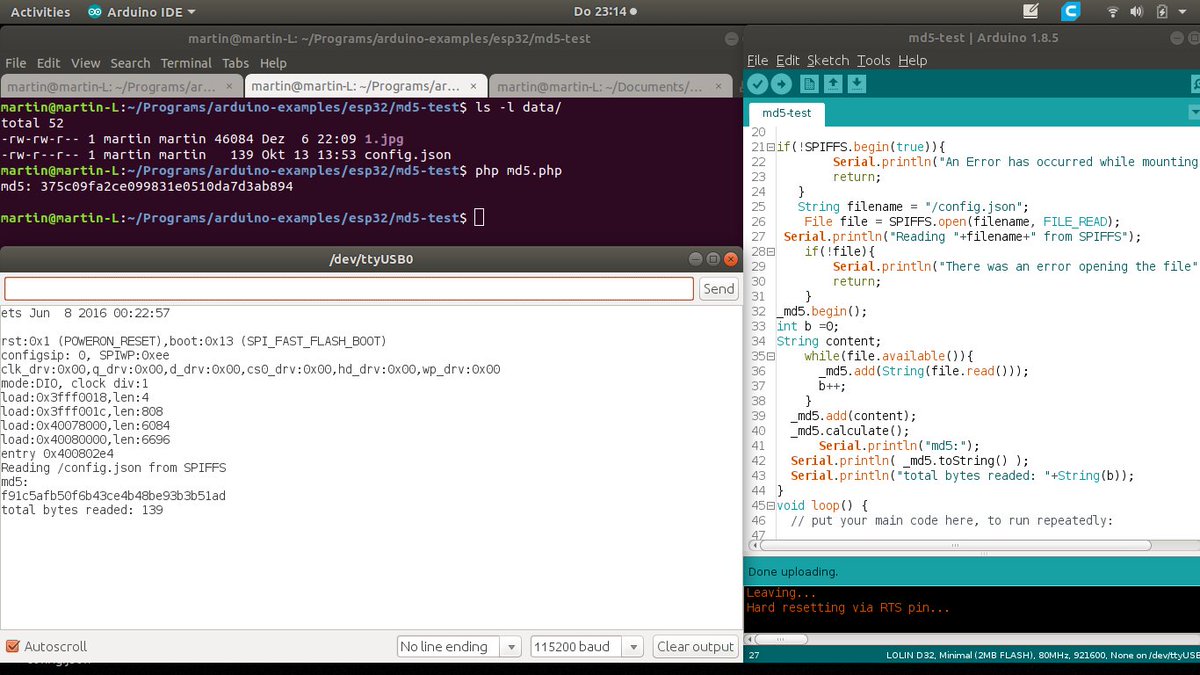Open terminal View menu

(85, 63)
